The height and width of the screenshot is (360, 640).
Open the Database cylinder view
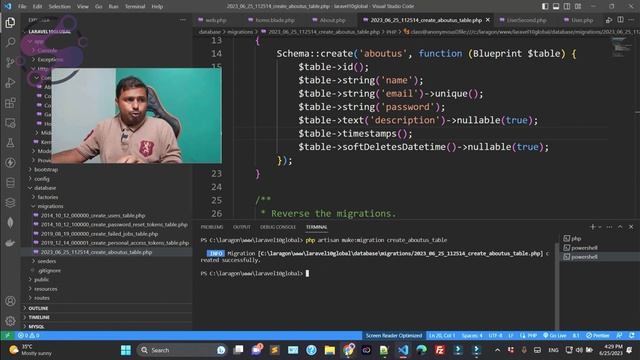point(10,182)
